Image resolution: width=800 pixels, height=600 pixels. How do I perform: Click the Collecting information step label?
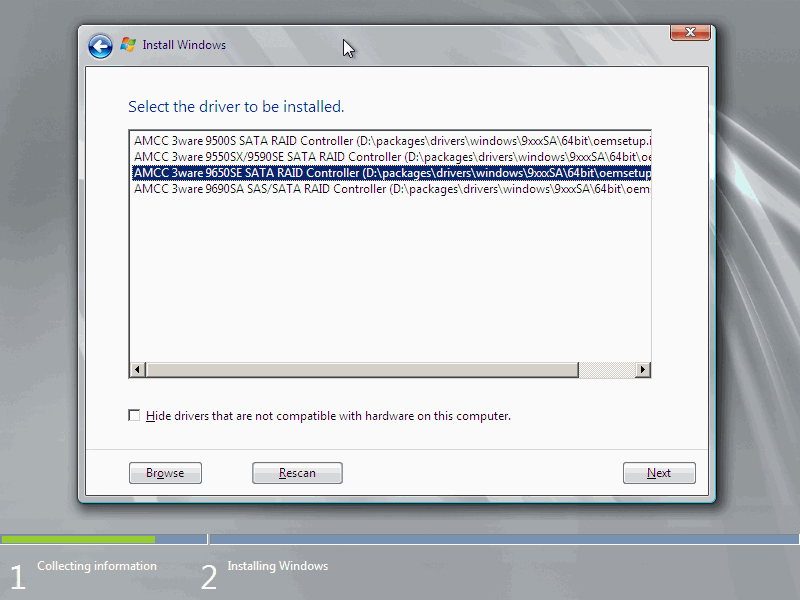pos(97,566)
